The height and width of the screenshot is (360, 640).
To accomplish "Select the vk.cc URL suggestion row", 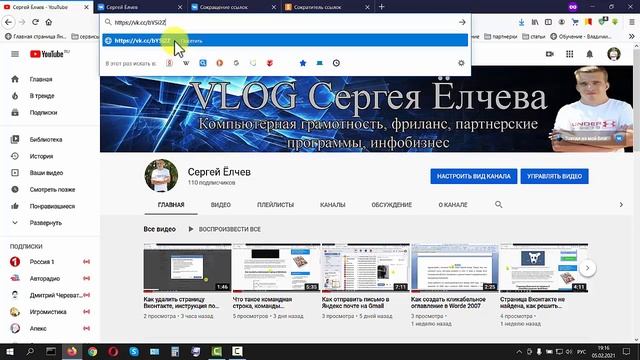I will click(285, 40).
